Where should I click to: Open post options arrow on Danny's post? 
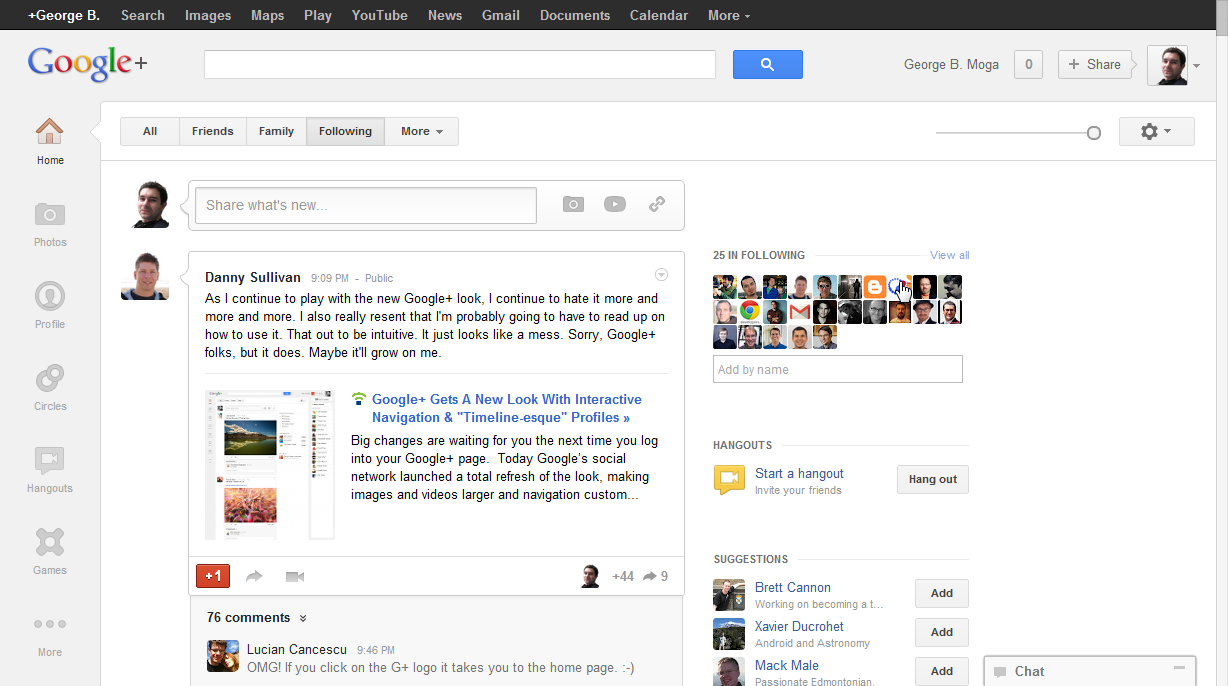[x=661, y=275]
